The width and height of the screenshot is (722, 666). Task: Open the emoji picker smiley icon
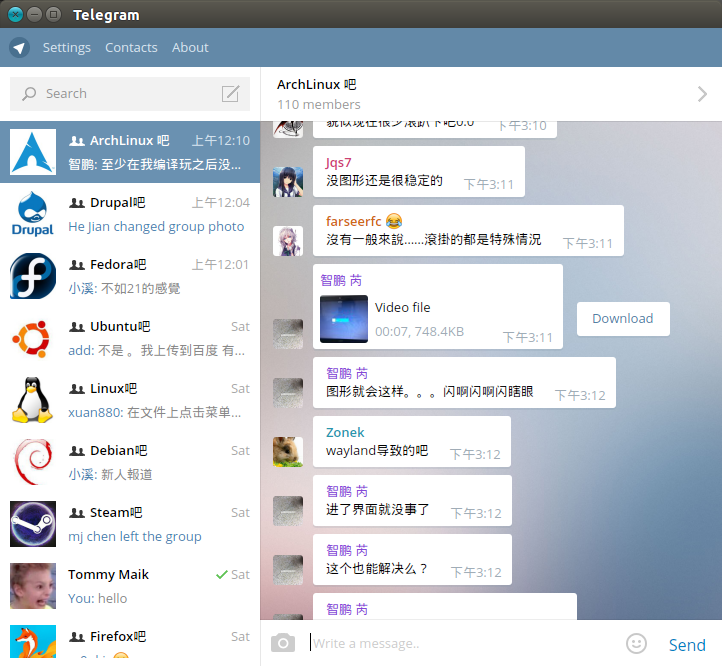click(x=636, y=643)
